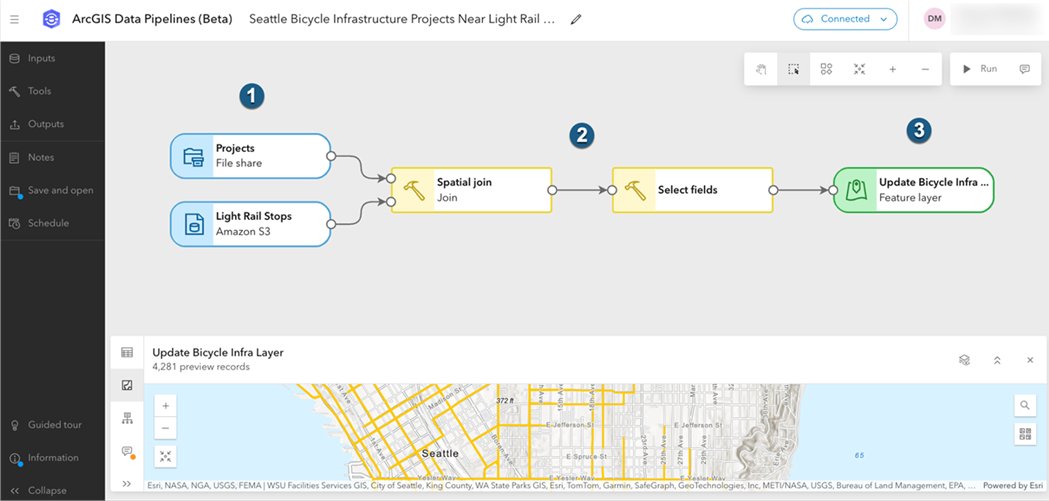Open the DM user avatar menu

(x=935, y=19)
